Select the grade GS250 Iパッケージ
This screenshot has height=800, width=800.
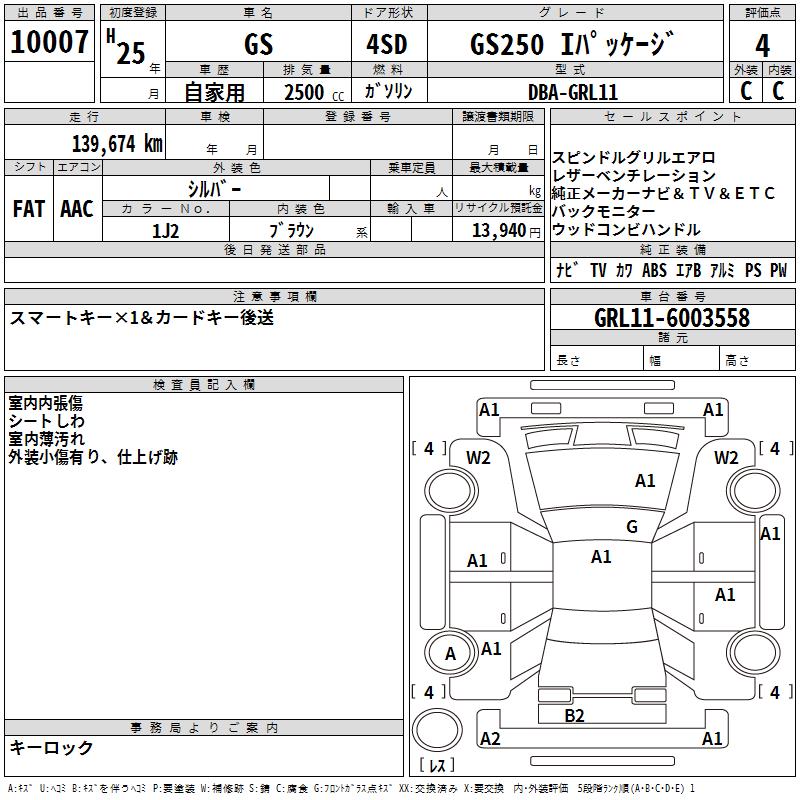(572, 43)
